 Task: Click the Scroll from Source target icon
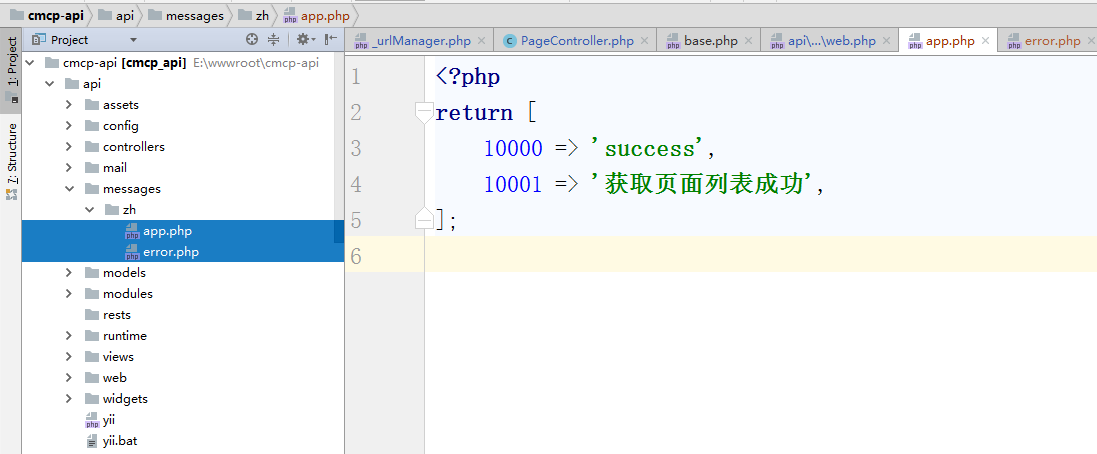pyautogui.click(x=252, y=39)
